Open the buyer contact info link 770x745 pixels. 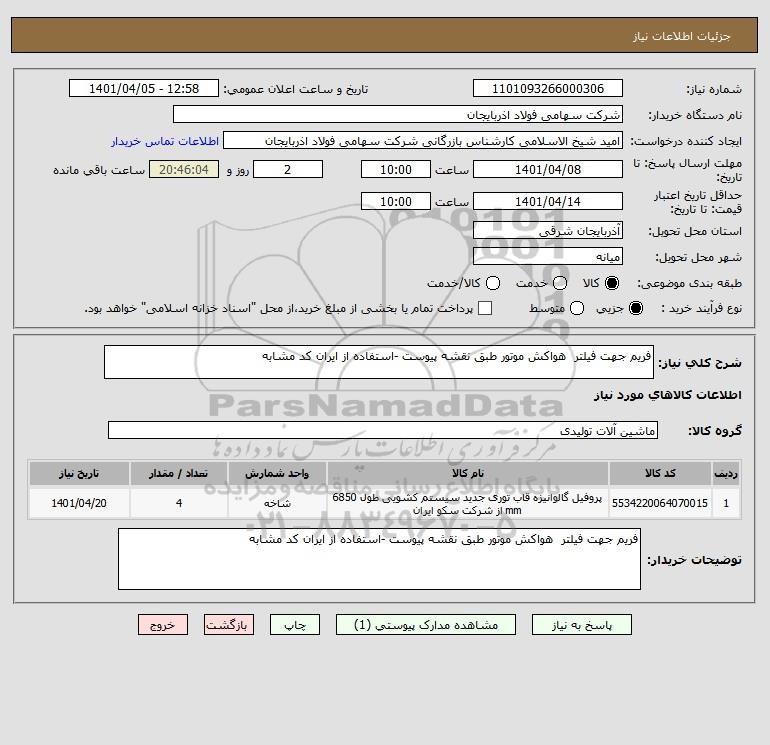point(165,141)
